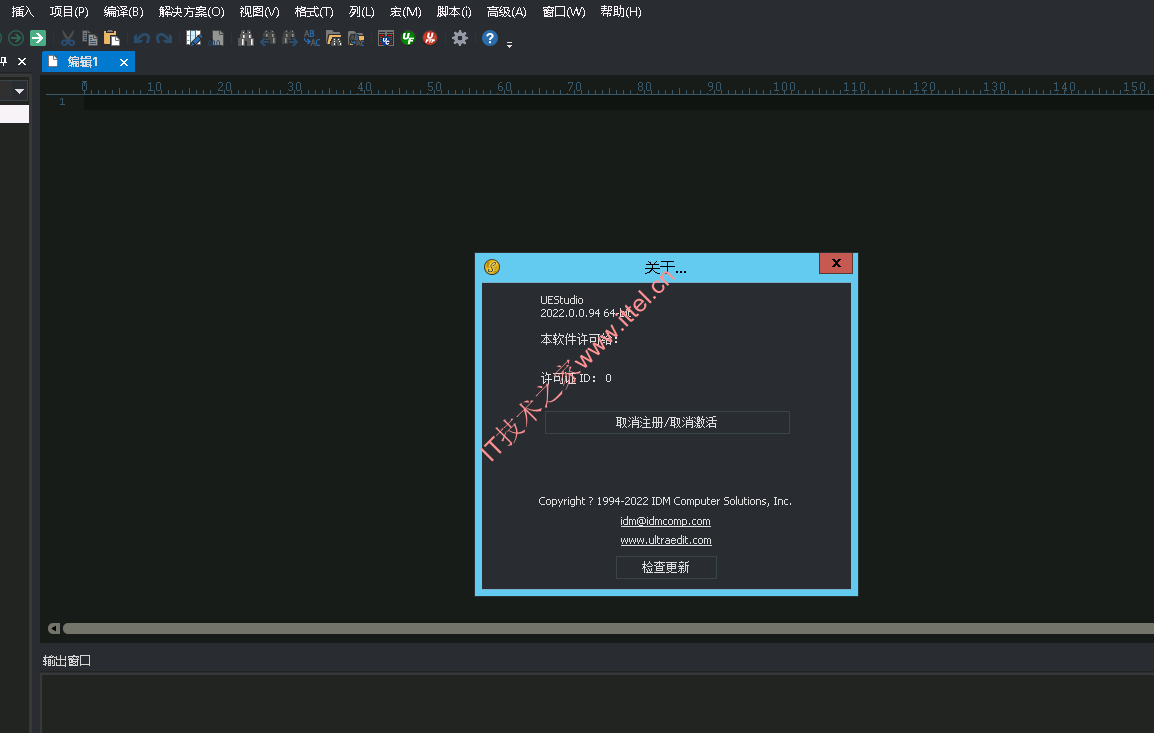This screenshot has width=1154, height=733.
Task: Open Find in Files folder icon
Action: [x=334, y=38]
